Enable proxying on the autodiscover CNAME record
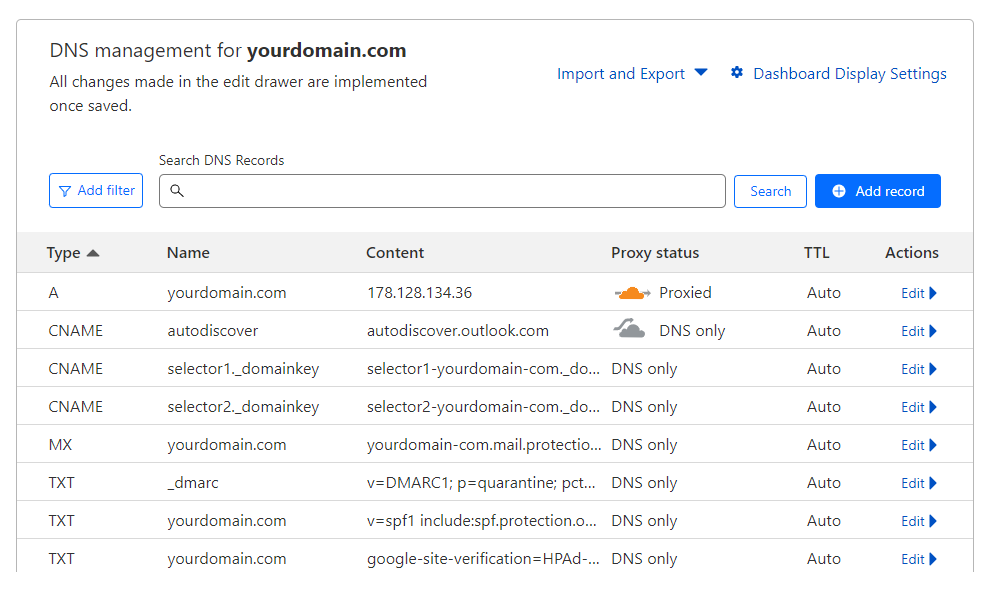This screenshot has height=610, width=993. pyautogui.click(x=631, y=330)
